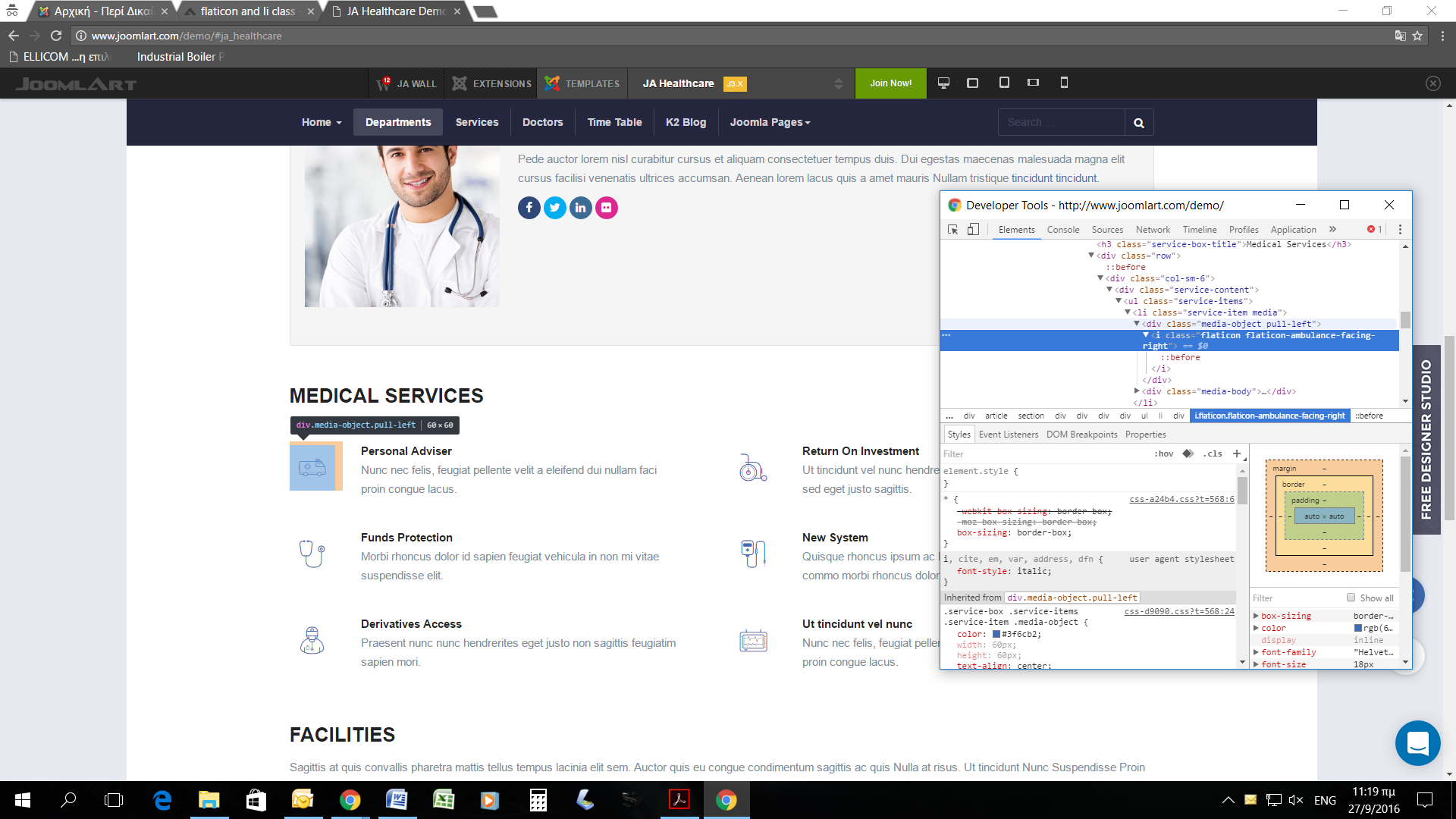Show hidden system tray icons chevron
Screen dimensions: 1456x819
(x=1228, y=800)
